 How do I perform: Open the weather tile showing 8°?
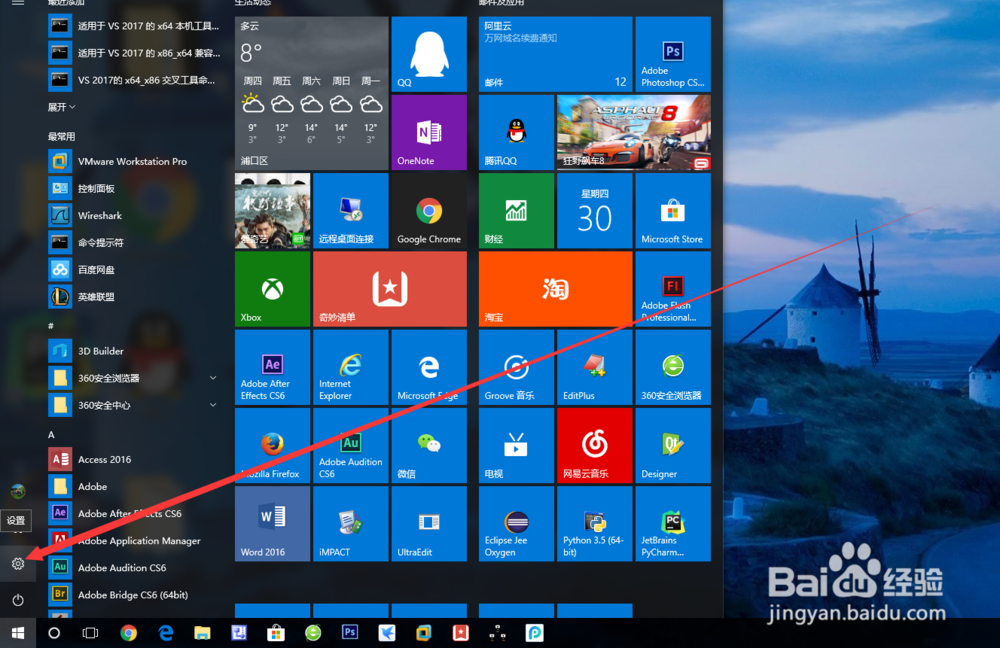[x=311, y=93]
